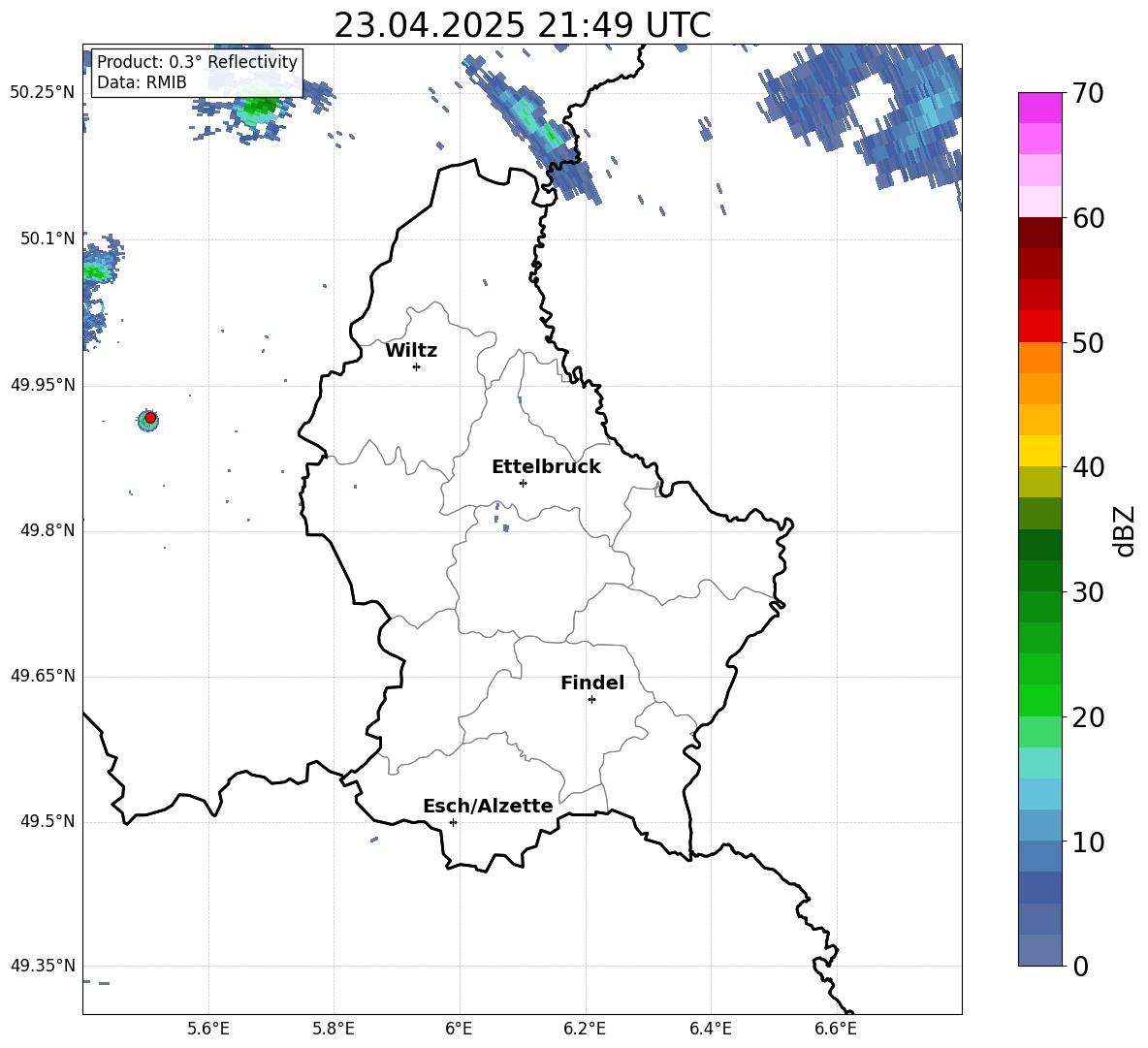The height and width of the screenshot is (1048, 1148).
Task: Click the 10 value on the colorbar
Action: pos(1088,842)
